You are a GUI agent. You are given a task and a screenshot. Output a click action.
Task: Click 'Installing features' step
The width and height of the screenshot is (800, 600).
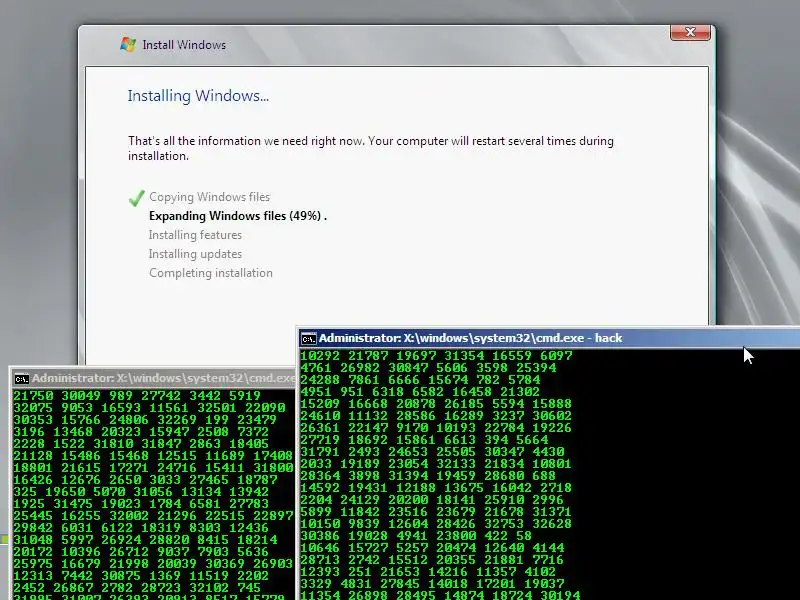195,235
